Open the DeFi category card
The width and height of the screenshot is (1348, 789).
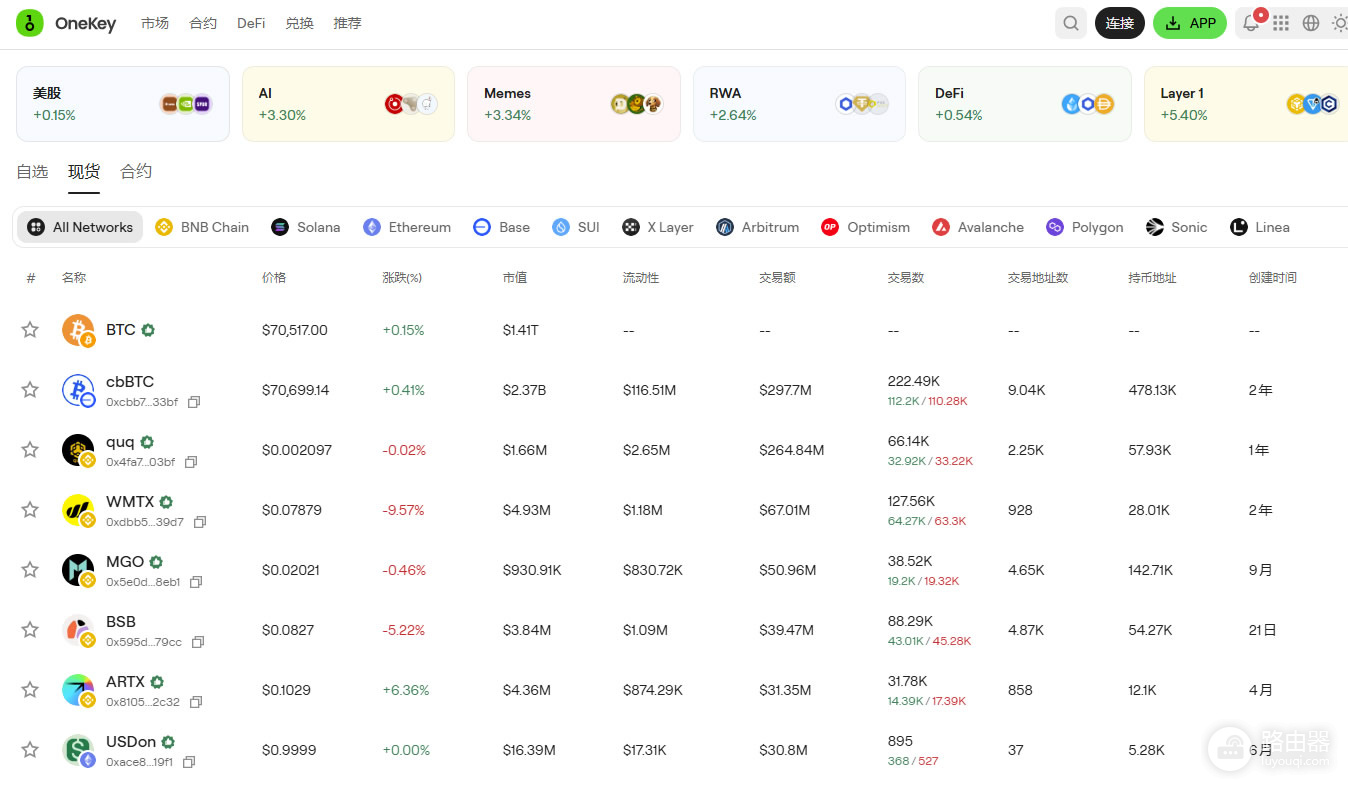(x=1025, y=104)
